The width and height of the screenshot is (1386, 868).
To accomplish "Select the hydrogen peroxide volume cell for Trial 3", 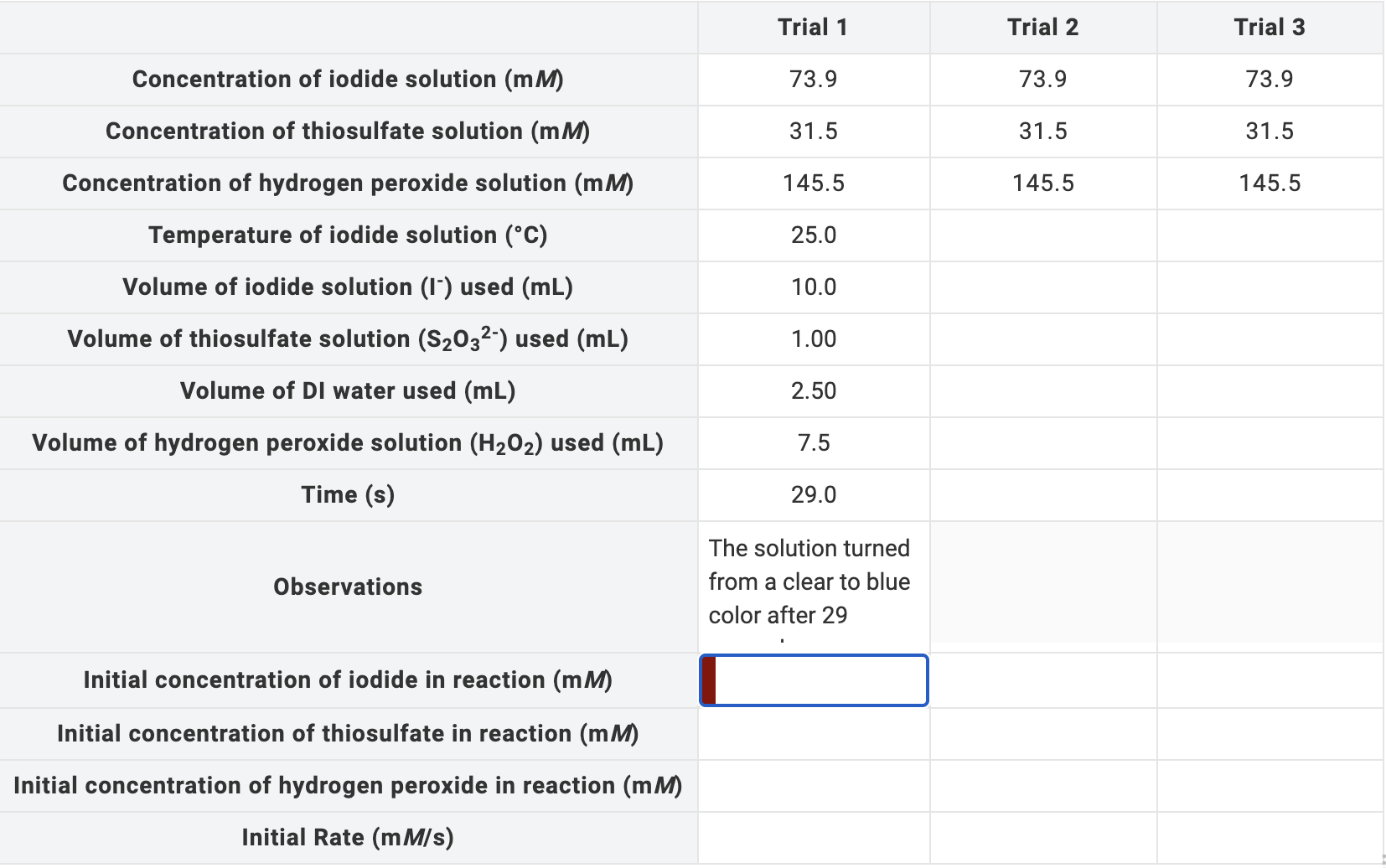I will [x=1269, y=442].
